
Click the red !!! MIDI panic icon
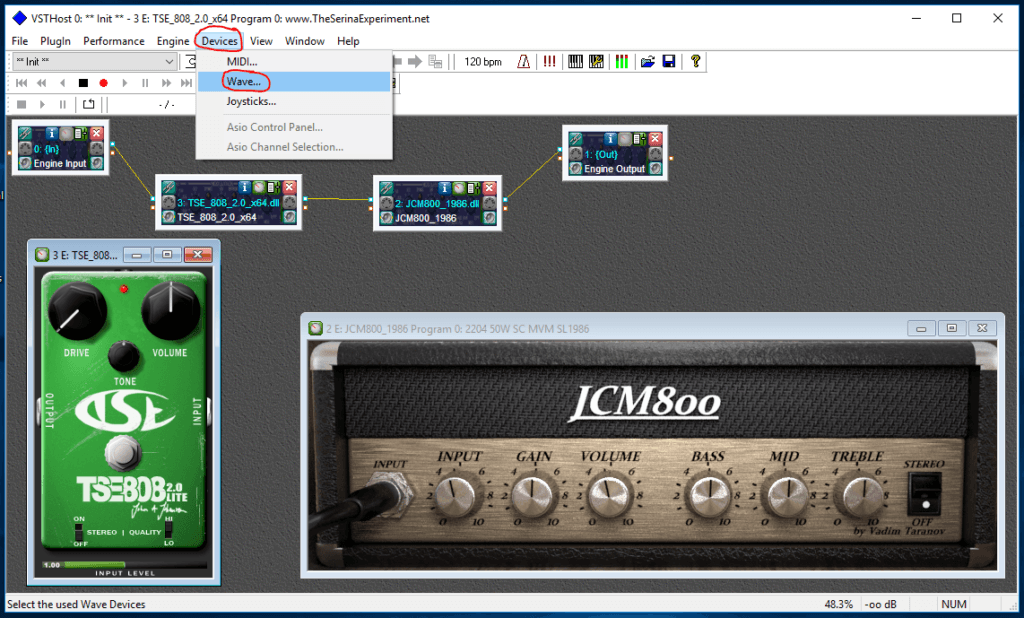549,61
